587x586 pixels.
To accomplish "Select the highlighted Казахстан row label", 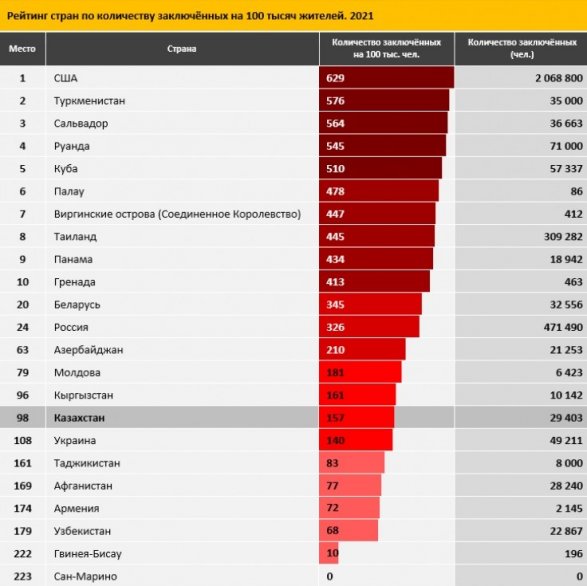I will 79,418.
